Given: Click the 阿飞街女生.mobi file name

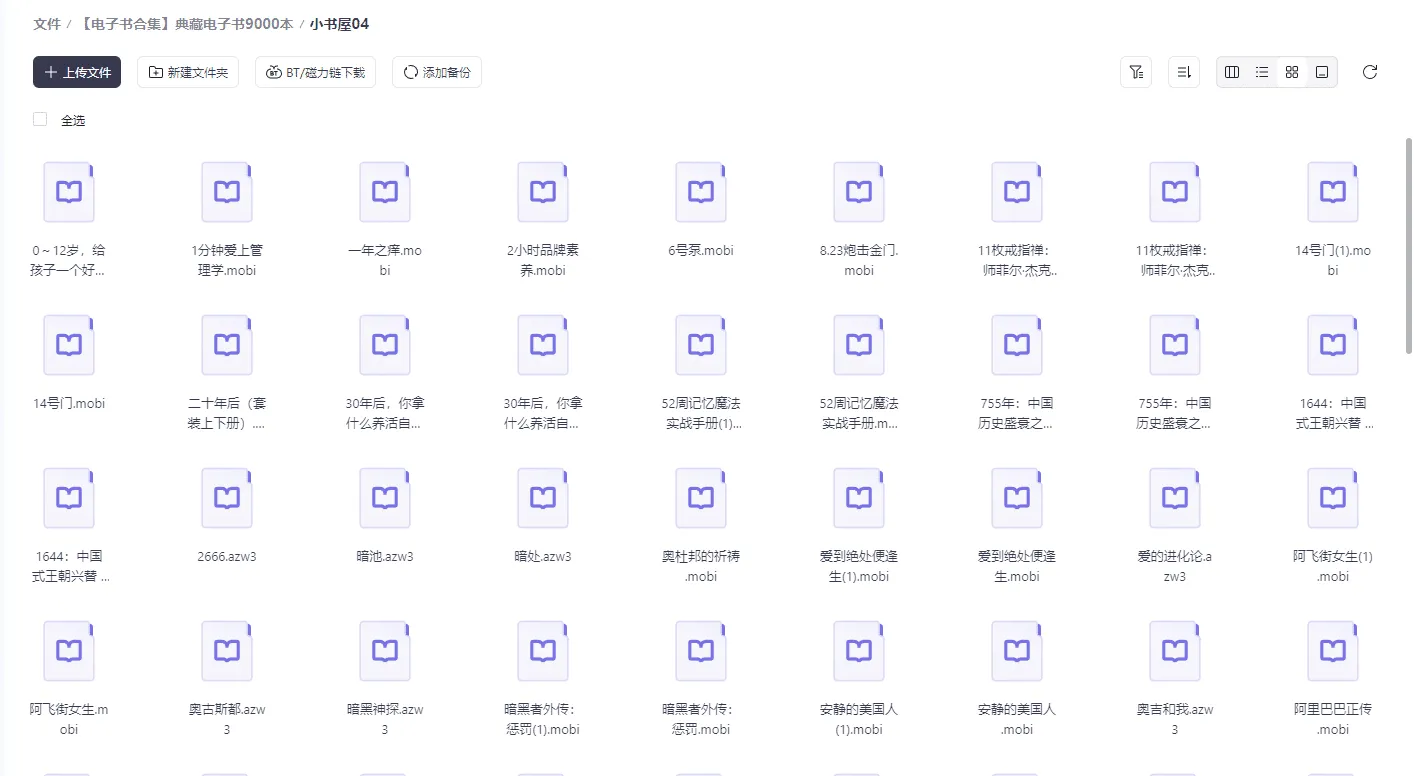Looking at the screenshot, I should coord(69,719).
